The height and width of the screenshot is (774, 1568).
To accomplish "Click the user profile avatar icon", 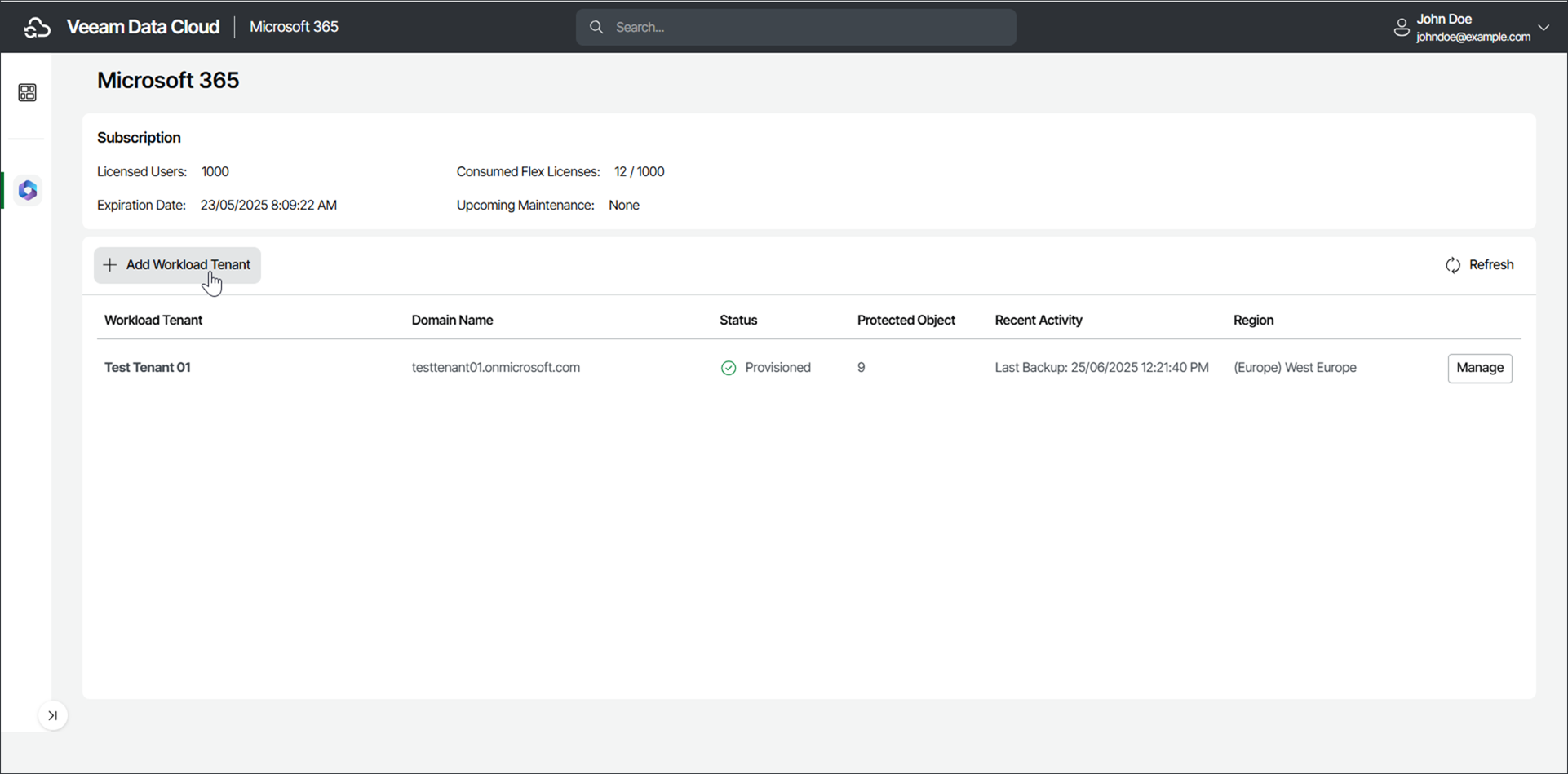I will [x=1402, y=28].
